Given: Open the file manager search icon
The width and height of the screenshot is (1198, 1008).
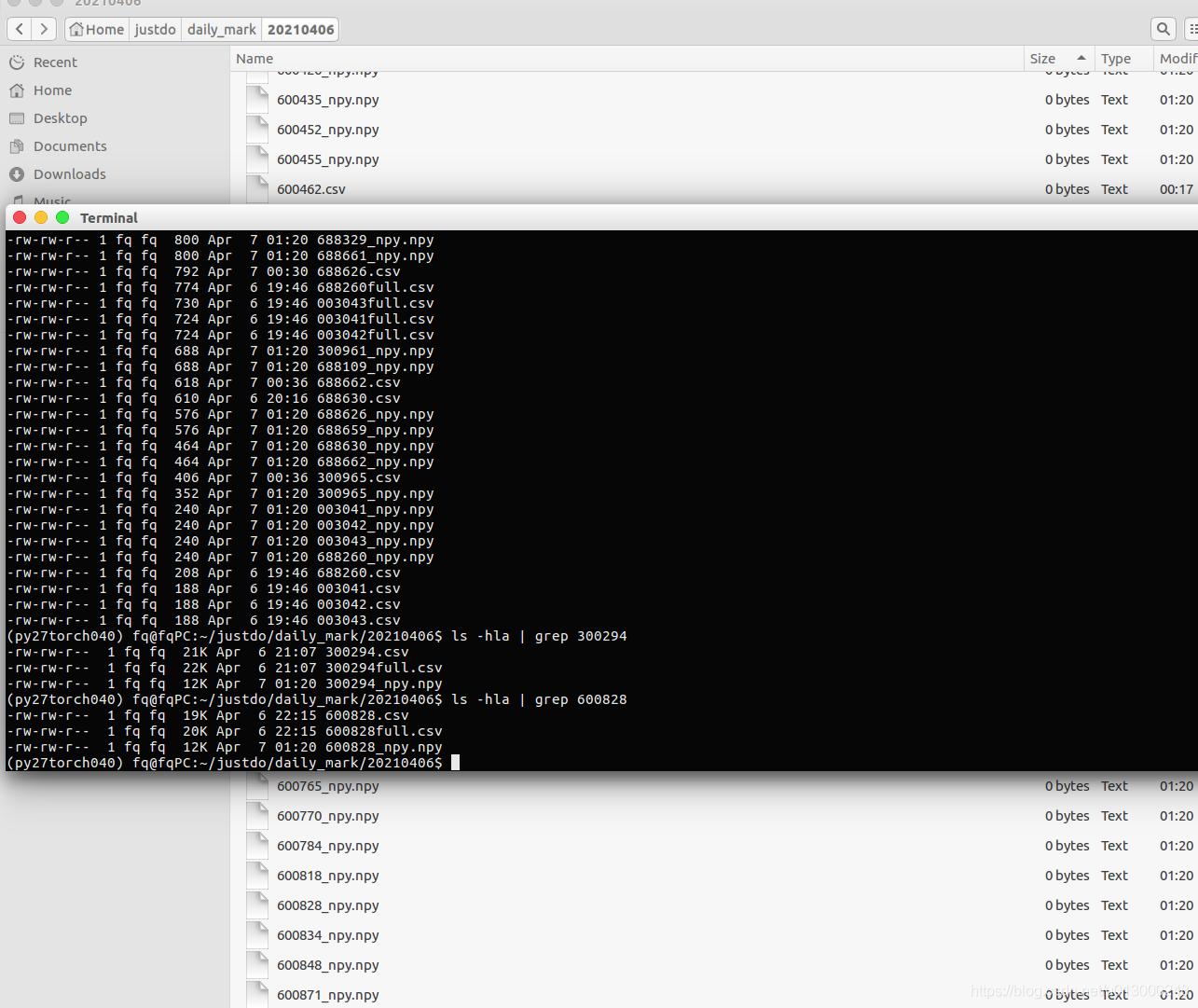Looking at the screenshot, I should (x=1164, y=29).
